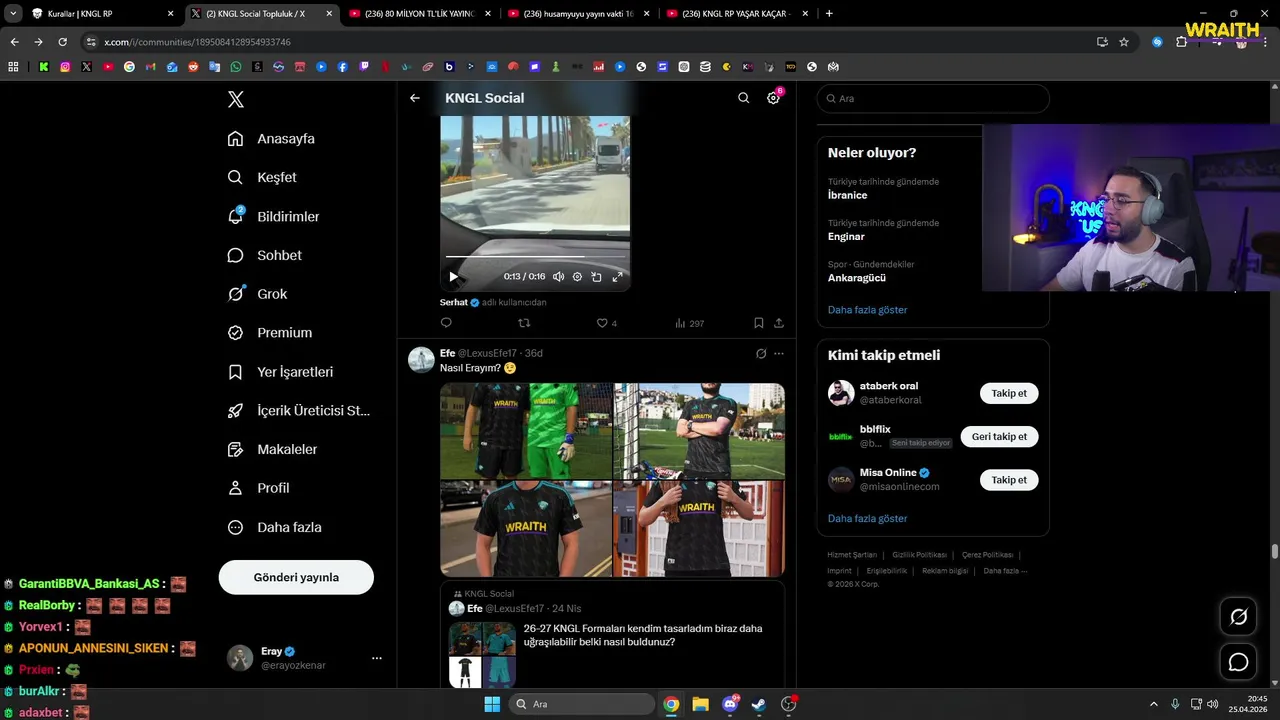
Task: Reply to Serhat's video post
Action: pyautogui.click(x=446, y=323)
